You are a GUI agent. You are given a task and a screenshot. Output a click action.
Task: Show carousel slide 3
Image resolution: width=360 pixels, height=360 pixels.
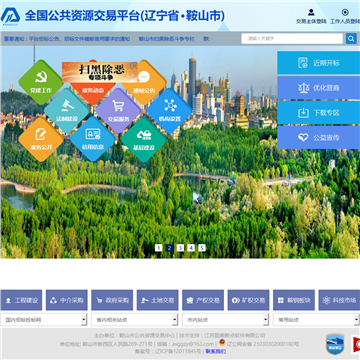[x=180, y=248]
